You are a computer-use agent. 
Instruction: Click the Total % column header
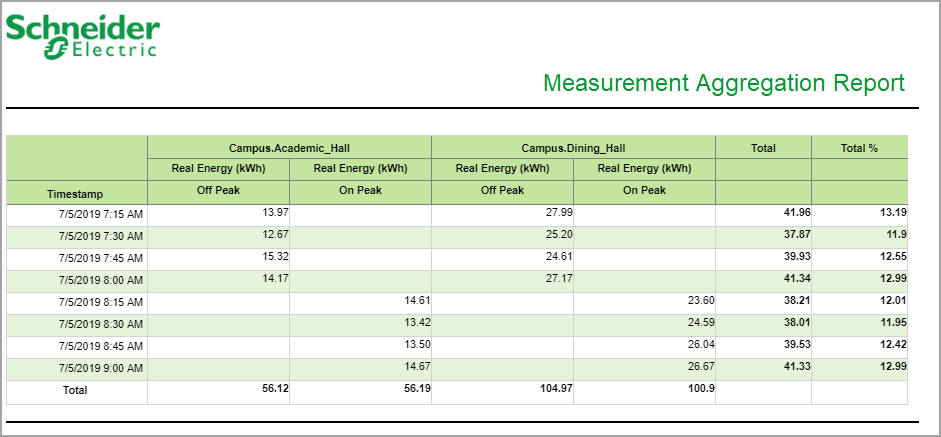(859, 147)
